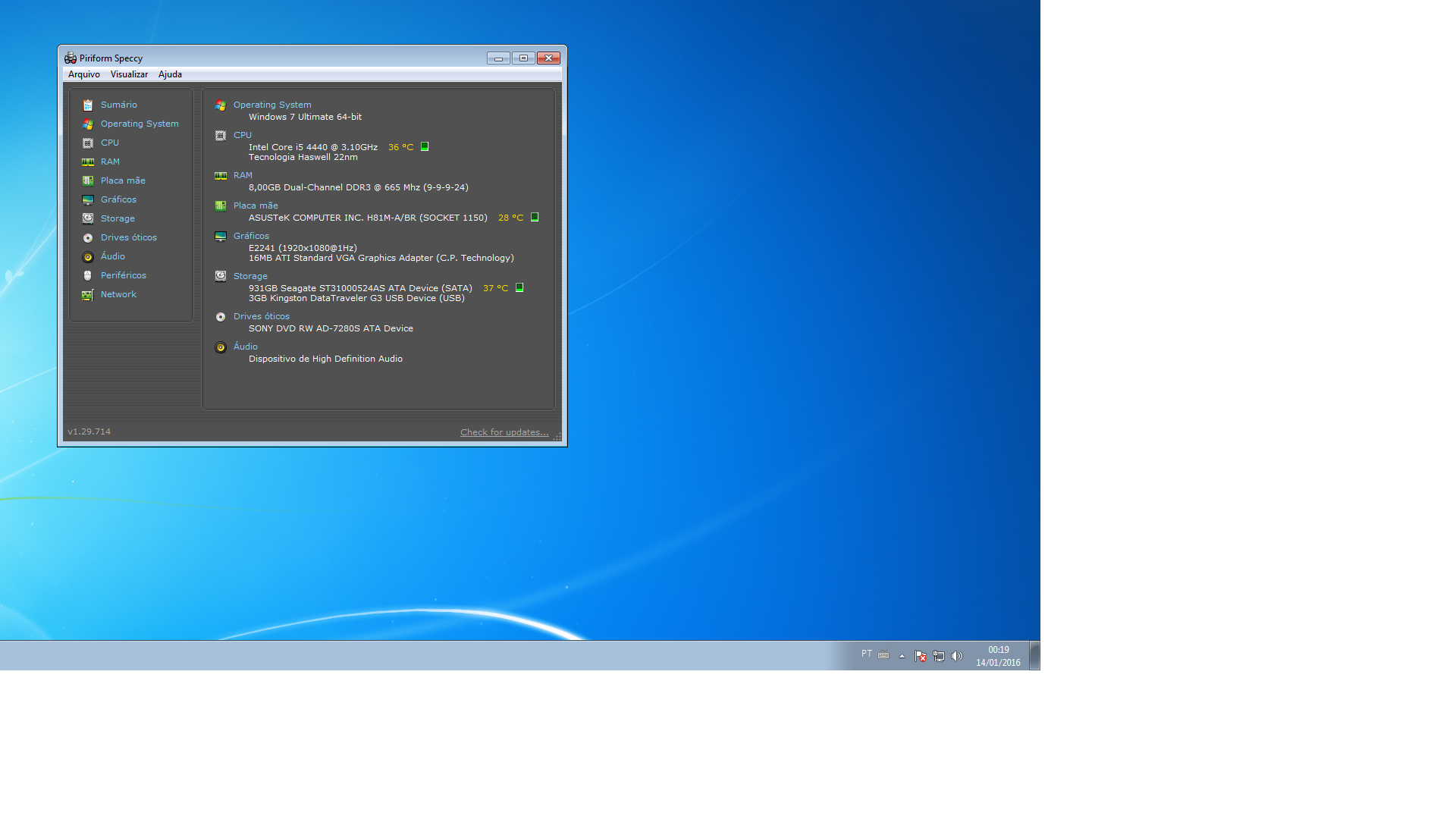1456x819 pixels.
Task: Click the version v1.29.714 label
Action: click(x=89, y=431)
